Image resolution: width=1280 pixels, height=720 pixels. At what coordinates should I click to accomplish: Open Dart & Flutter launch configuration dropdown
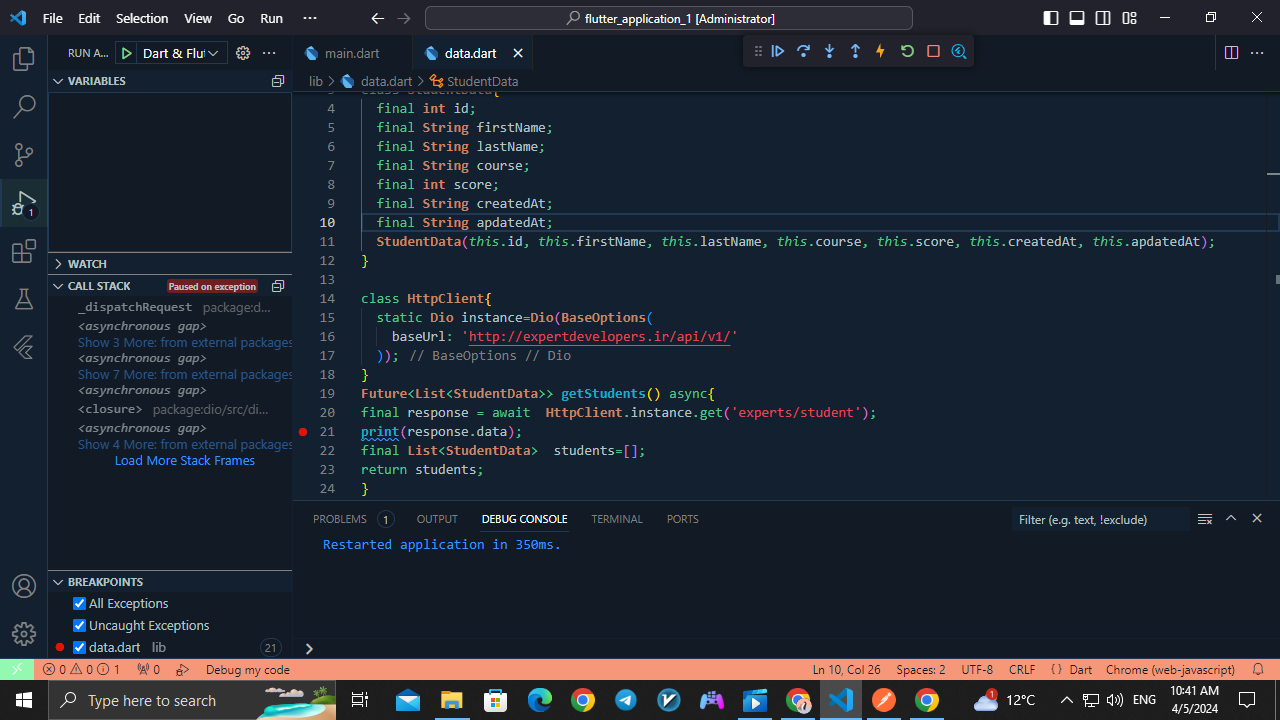(x=181, y=53)
